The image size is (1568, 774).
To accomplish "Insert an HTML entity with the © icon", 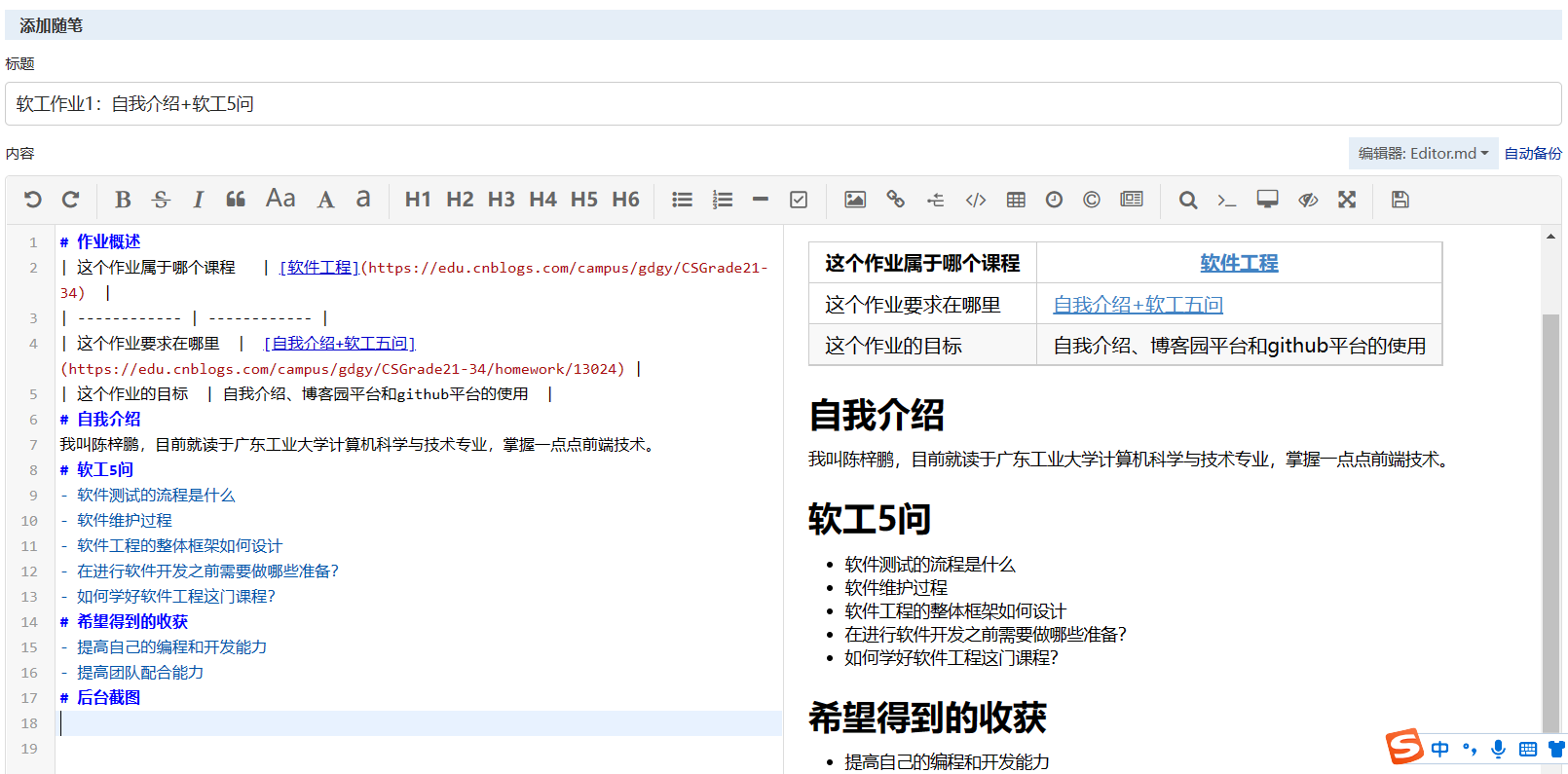I will click(1092, 200).
